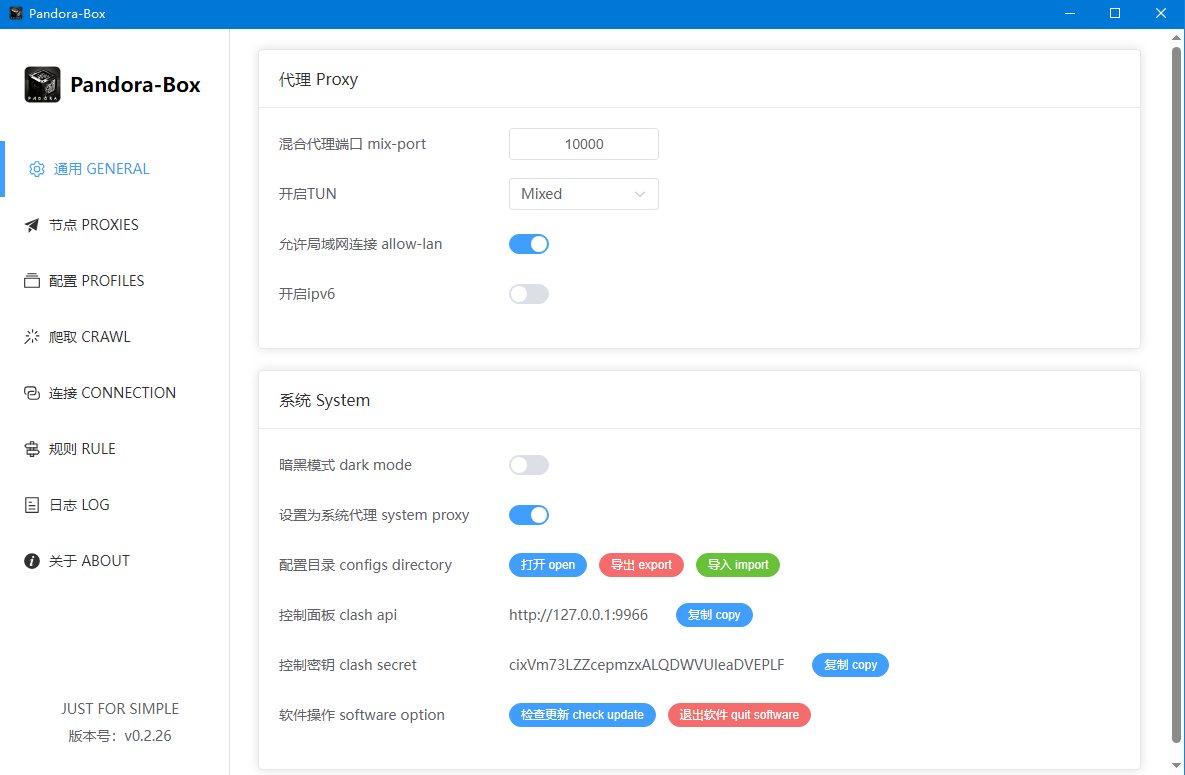Close the Pandora-Box window

coord(1161,14)
